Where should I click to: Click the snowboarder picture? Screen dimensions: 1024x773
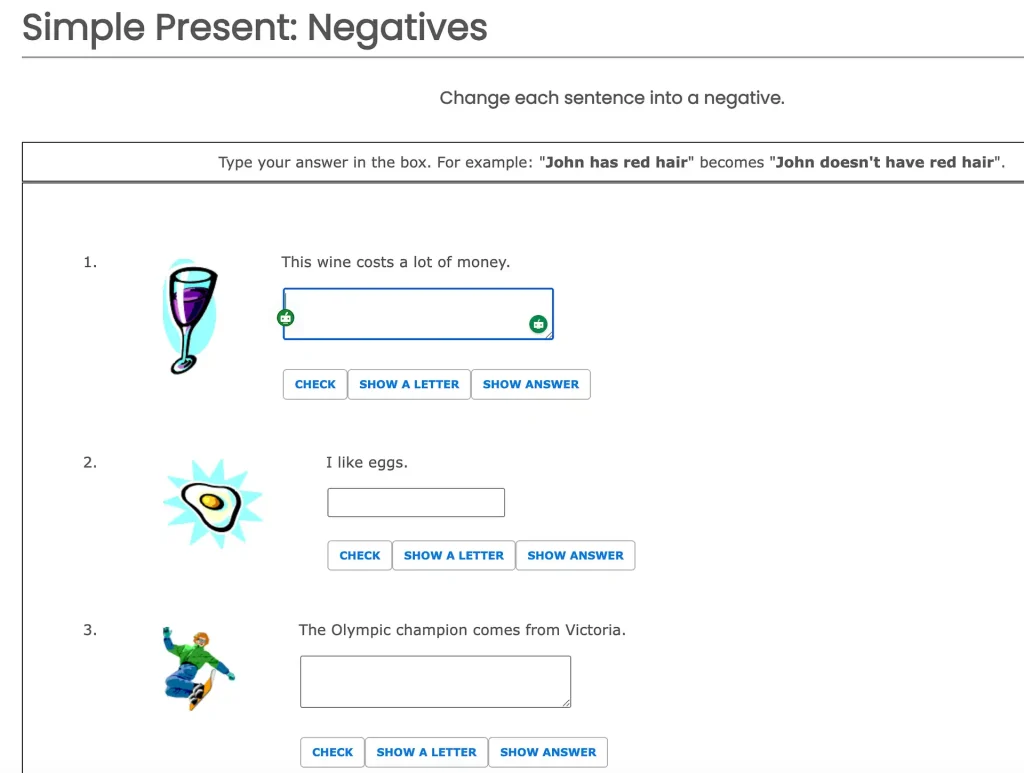198,667
